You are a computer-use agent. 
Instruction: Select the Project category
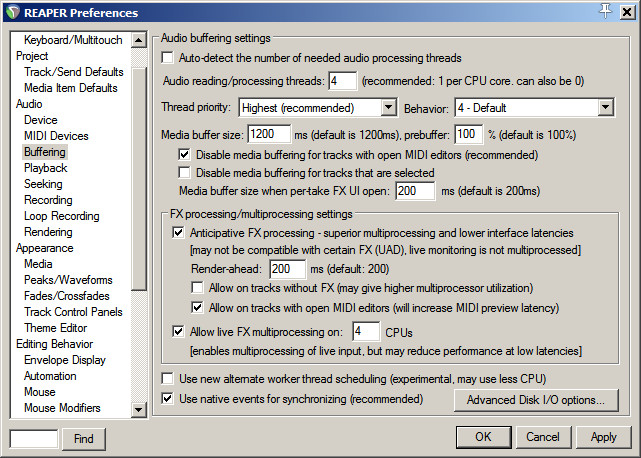point(32,56)
